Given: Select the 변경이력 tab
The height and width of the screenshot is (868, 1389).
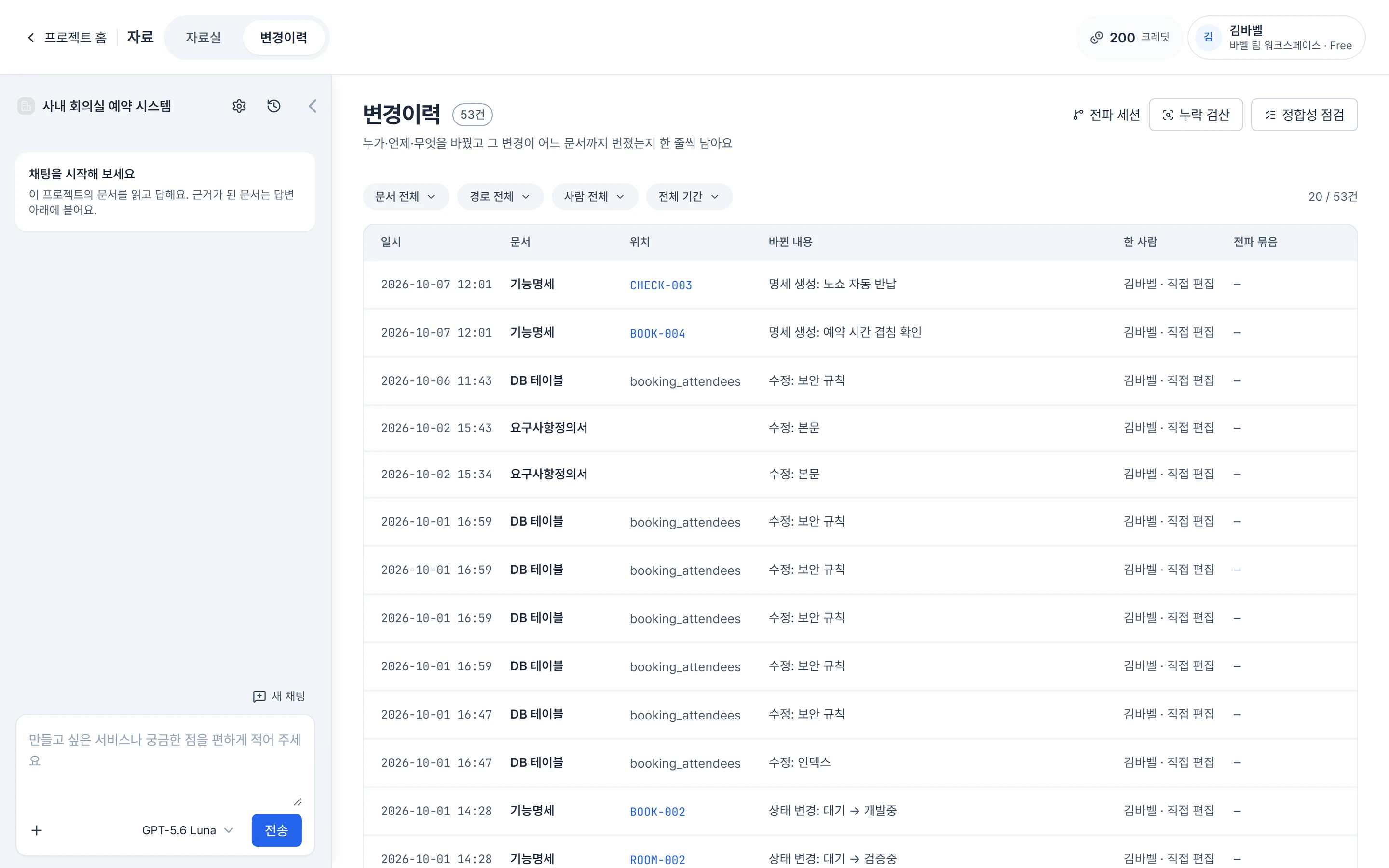Looking at the screenshot, I should (x=284, y=38).
